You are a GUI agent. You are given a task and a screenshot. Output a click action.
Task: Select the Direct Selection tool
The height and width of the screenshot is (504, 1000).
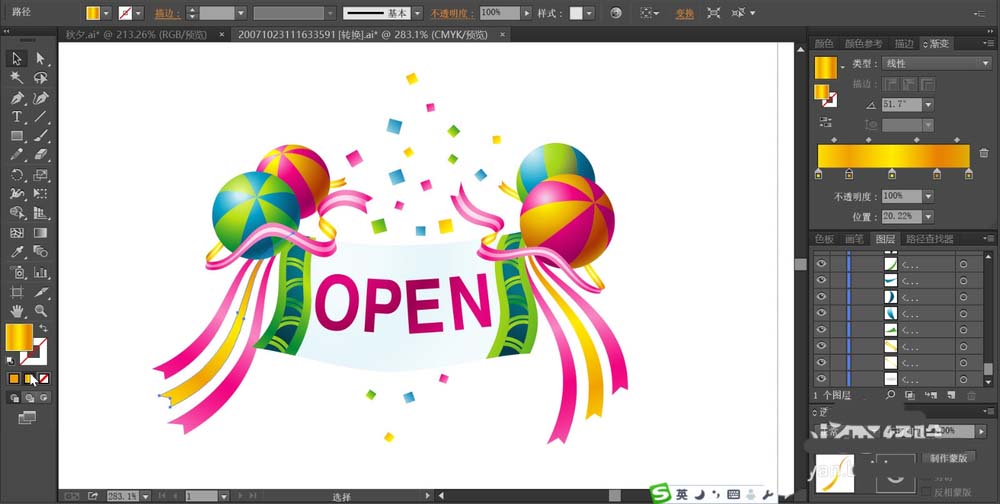click(40, 59)
